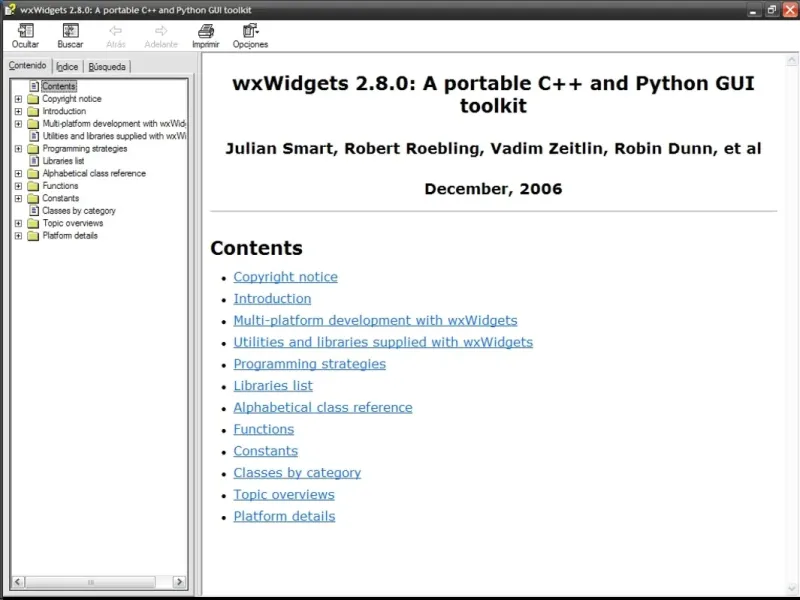Follow the Functions link in page

(x=263, y=429)
